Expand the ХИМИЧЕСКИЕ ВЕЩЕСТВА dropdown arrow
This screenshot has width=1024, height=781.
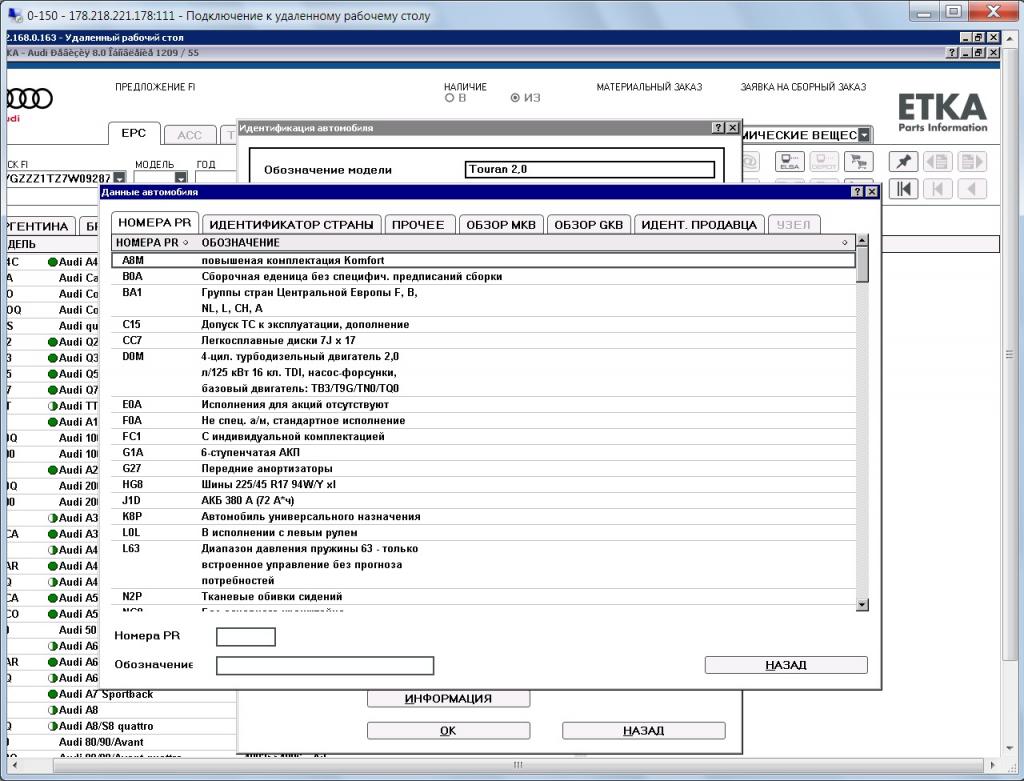pos(864,135)
